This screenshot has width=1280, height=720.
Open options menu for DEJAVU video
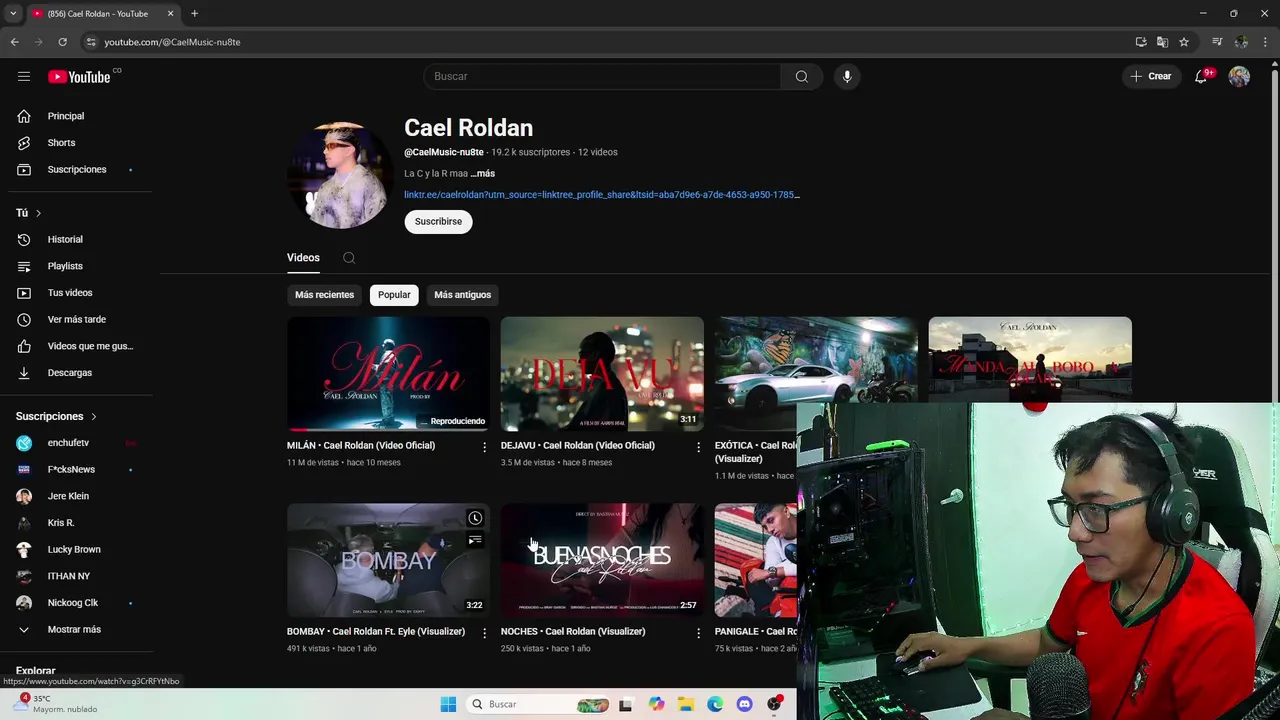pyautogui.click(x=699, y=447)
